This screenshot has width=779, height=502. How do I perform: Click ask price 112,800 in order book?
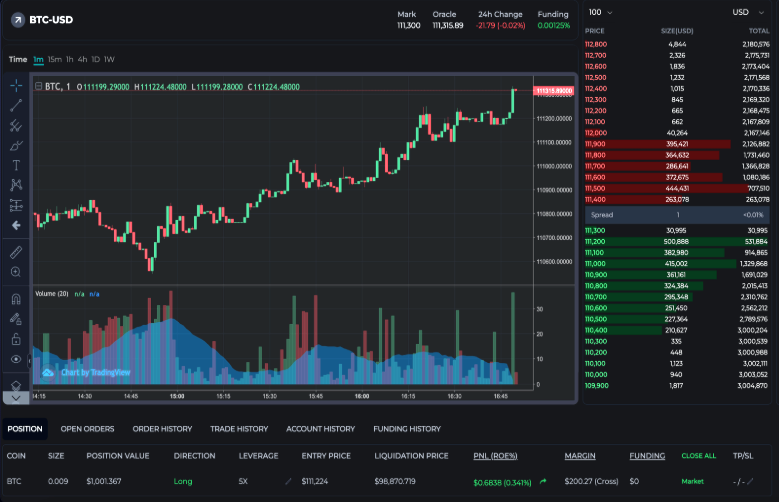pos(596,44)
